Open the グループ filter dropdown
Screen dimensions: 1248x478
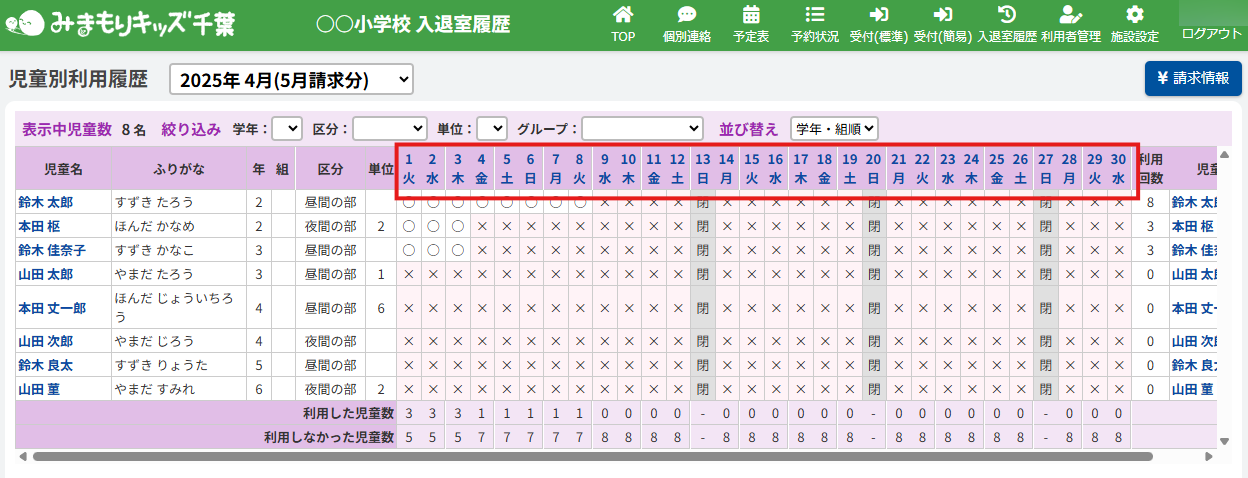[x=642, y=129]
